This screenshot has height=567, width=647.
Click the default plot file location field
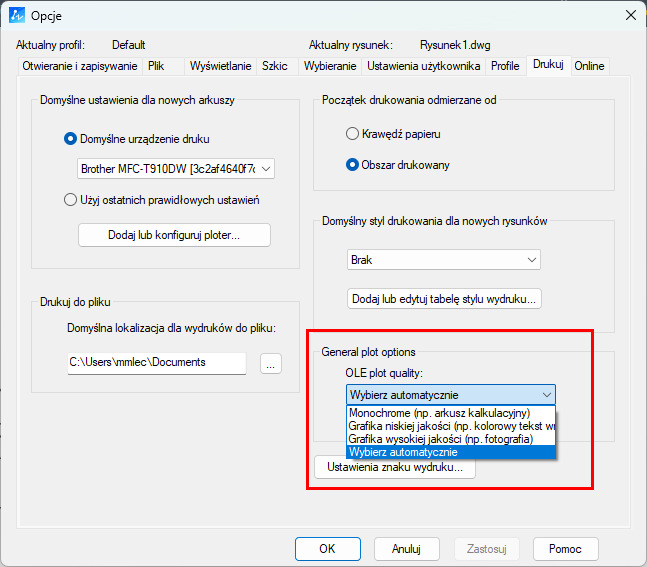click(156, 364)
